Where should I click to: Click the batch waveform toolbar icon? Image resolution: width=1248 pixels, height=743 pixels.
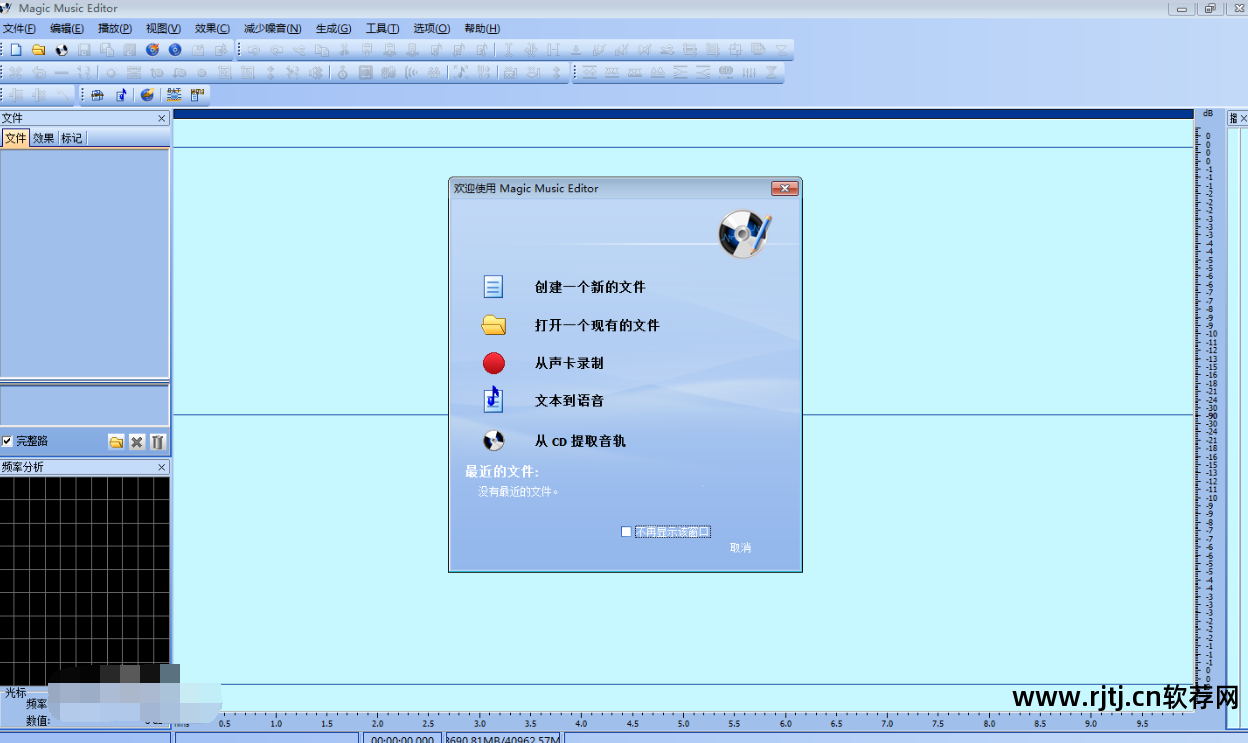[x=174, y=95]
